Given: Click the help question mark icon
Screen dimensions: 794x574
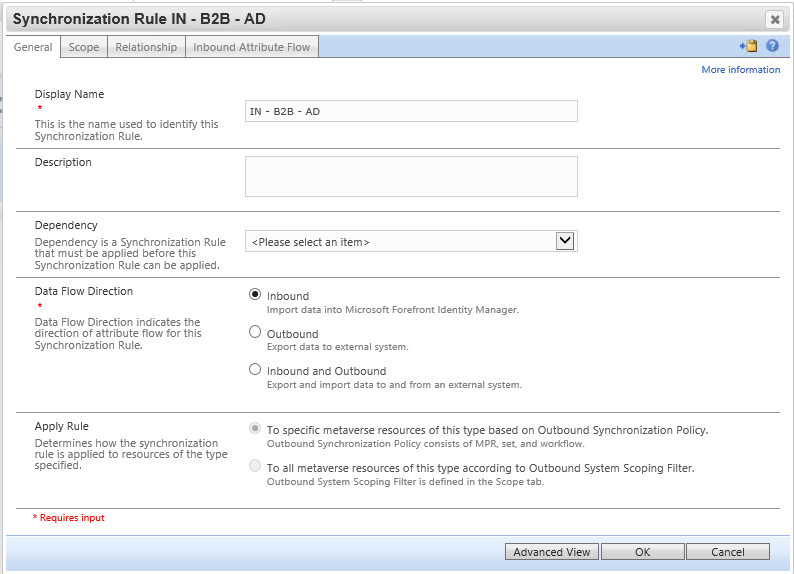Looking at the screenshot, I should (x=772, y=46).
